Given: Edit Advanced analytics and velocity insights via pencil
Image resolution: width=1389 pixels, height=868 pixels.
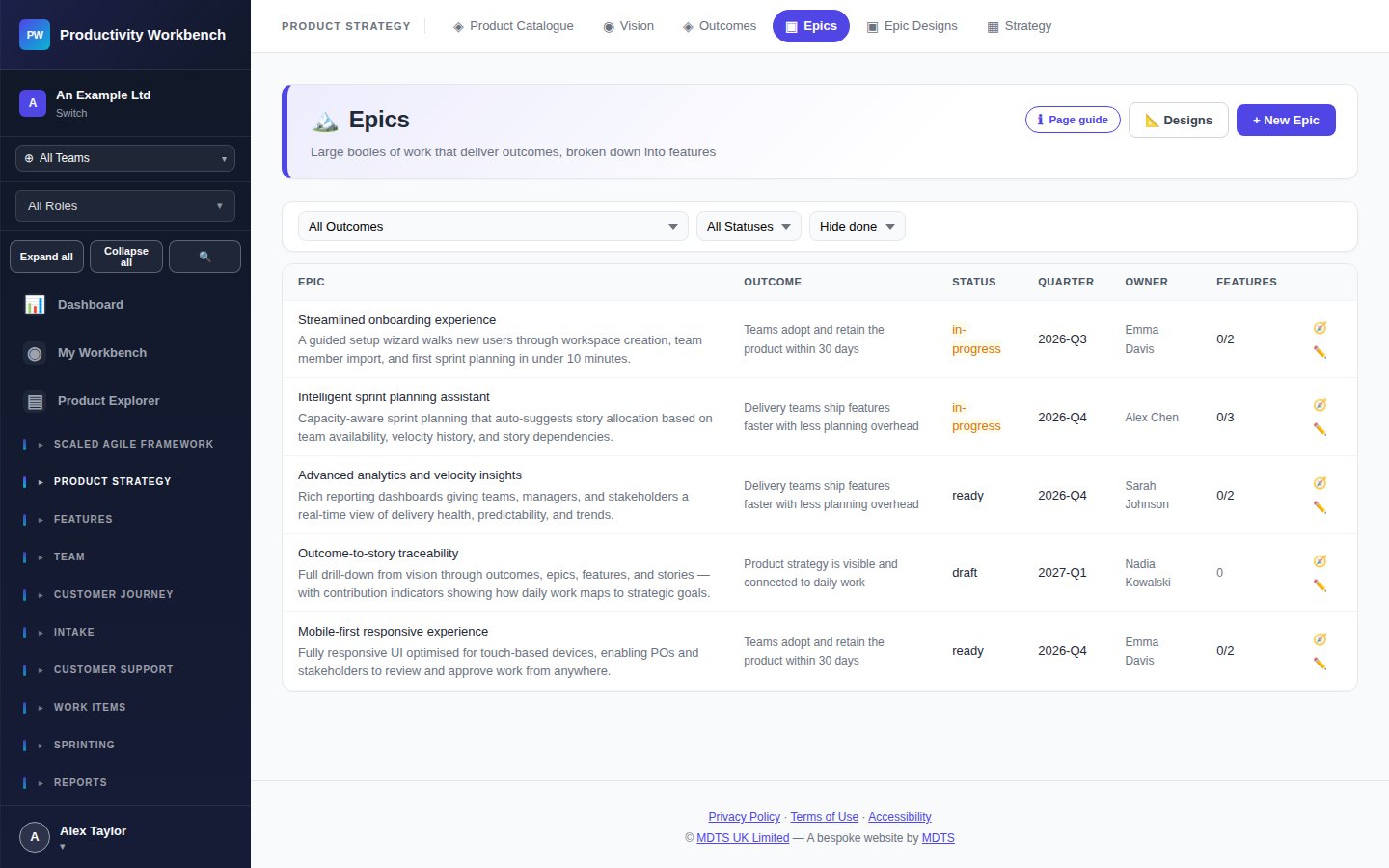Looking at the screenshot, I should point(1320,507).
